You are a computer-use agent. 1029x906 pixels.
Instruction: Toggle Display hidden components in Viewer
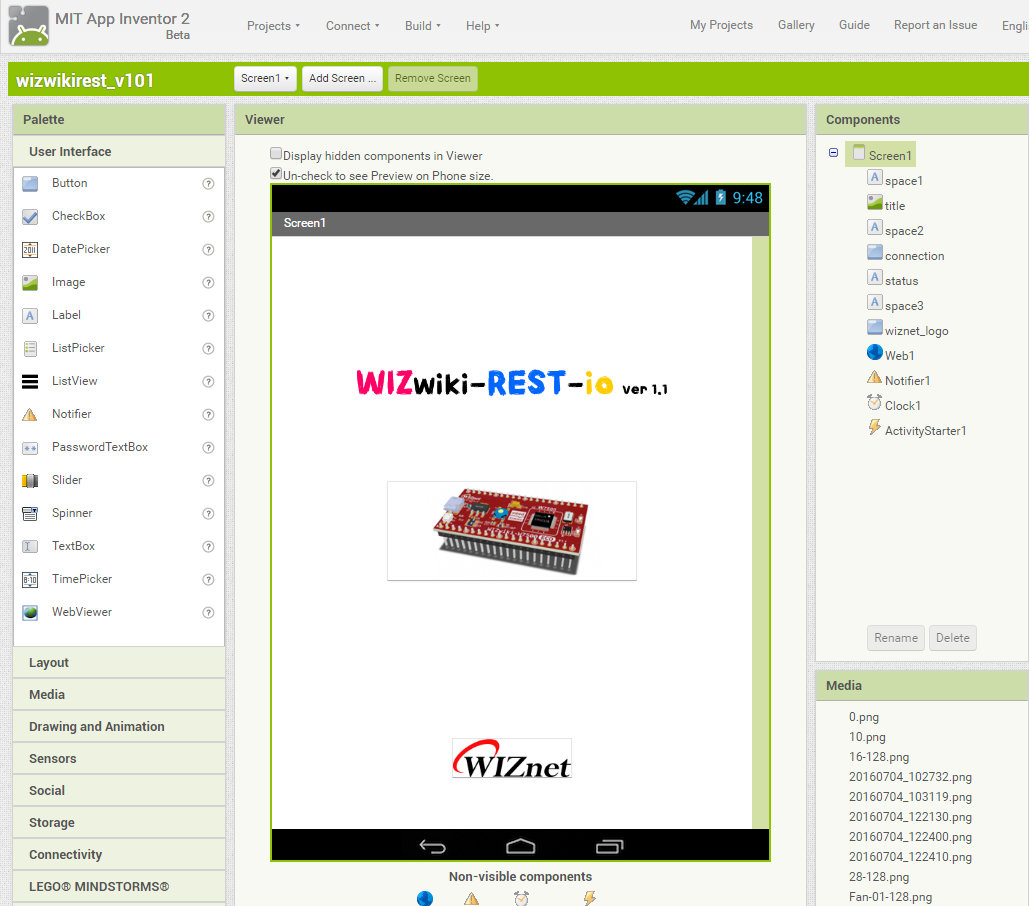coord(276,154)
